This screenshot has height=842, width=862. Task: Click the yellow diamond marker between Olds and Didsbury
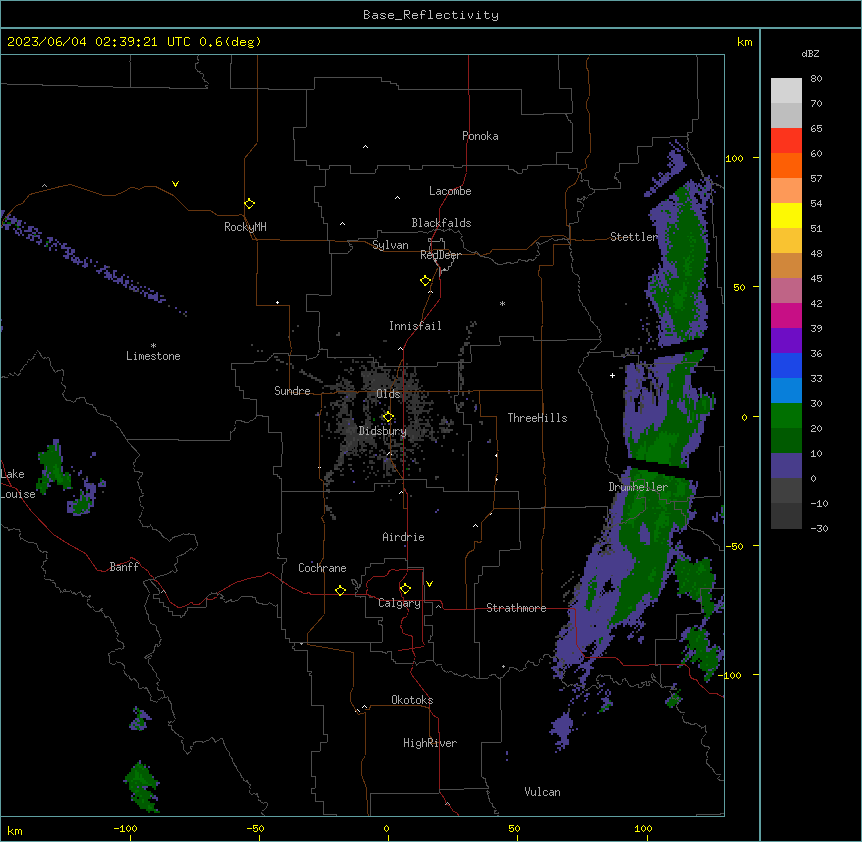click(388, 417)
